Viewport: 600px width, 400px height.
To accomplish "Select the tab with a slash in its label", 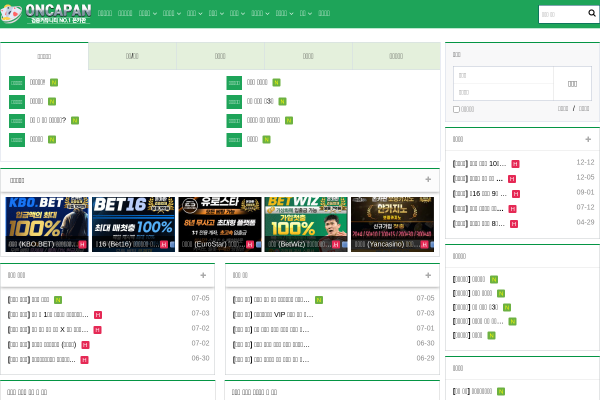I will pos(132,56).
